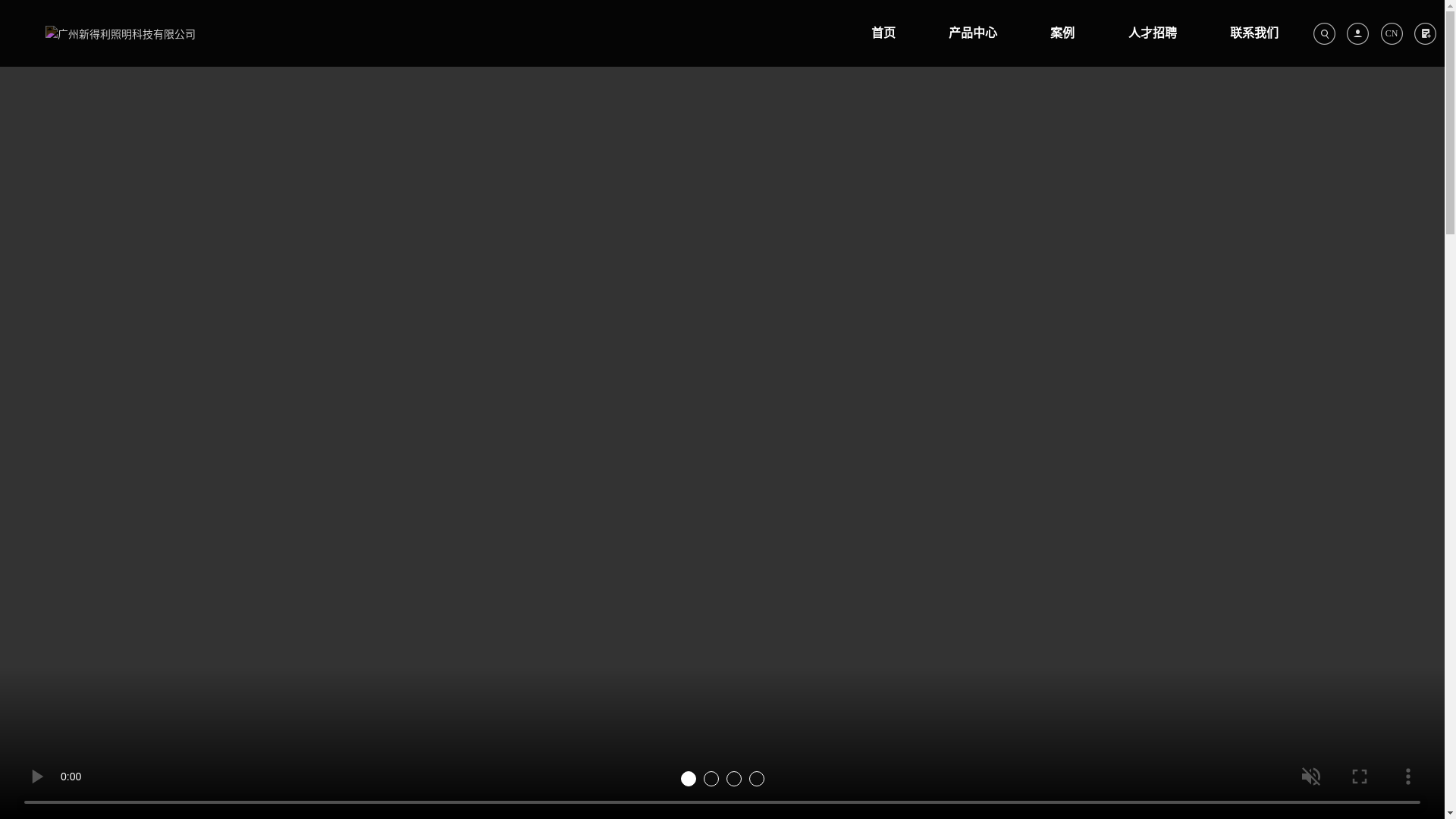Open 联系我们 link
The height and width of the screenshot is (819, 1456).
tap(1254, 33)
